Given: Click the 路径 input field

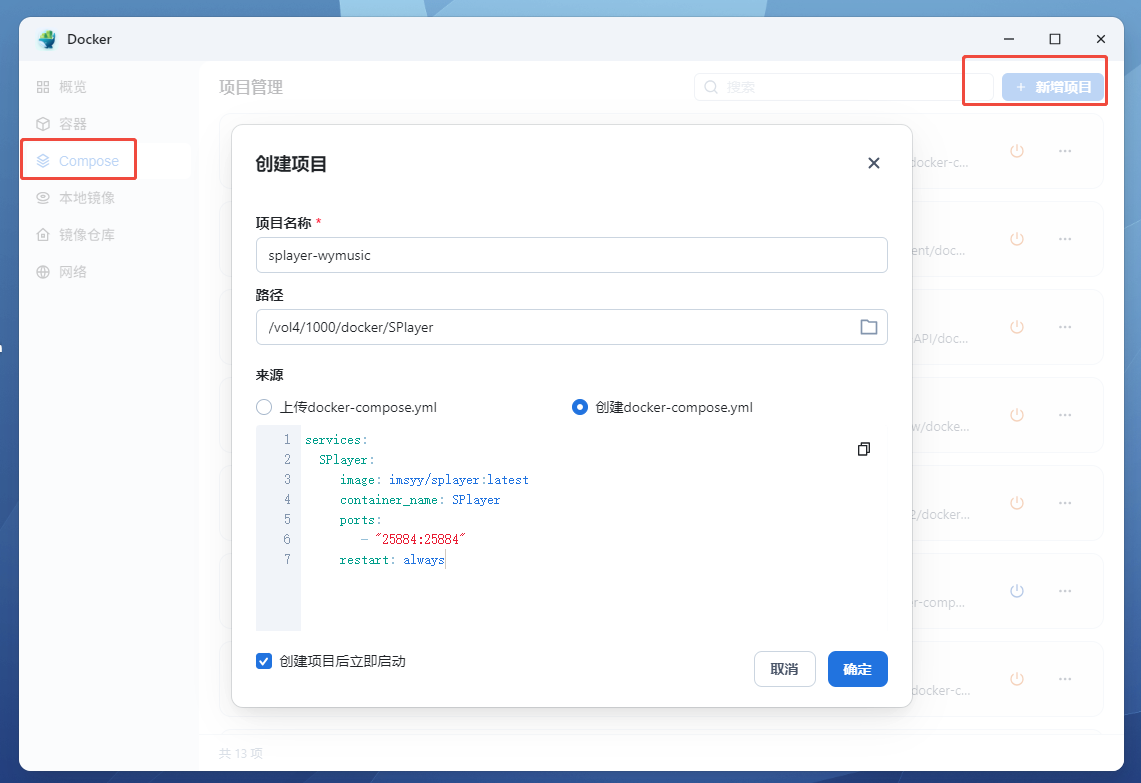Looking at the screenshot, I should point(571,327).
